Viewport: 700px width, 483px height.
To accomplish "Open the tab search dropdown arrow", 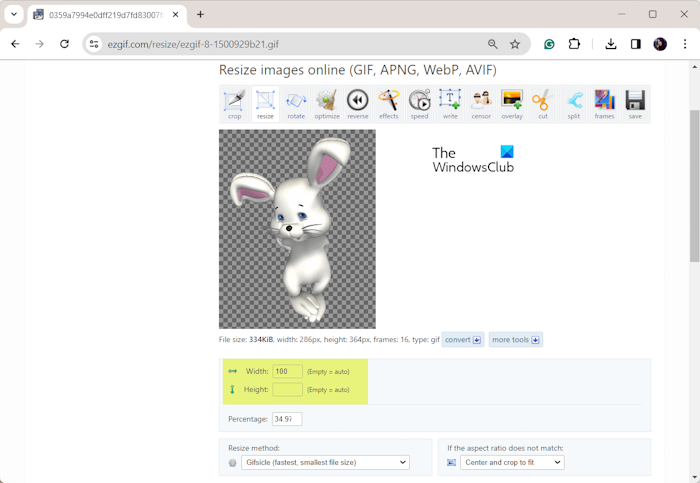I will click(x=14, y=15).
